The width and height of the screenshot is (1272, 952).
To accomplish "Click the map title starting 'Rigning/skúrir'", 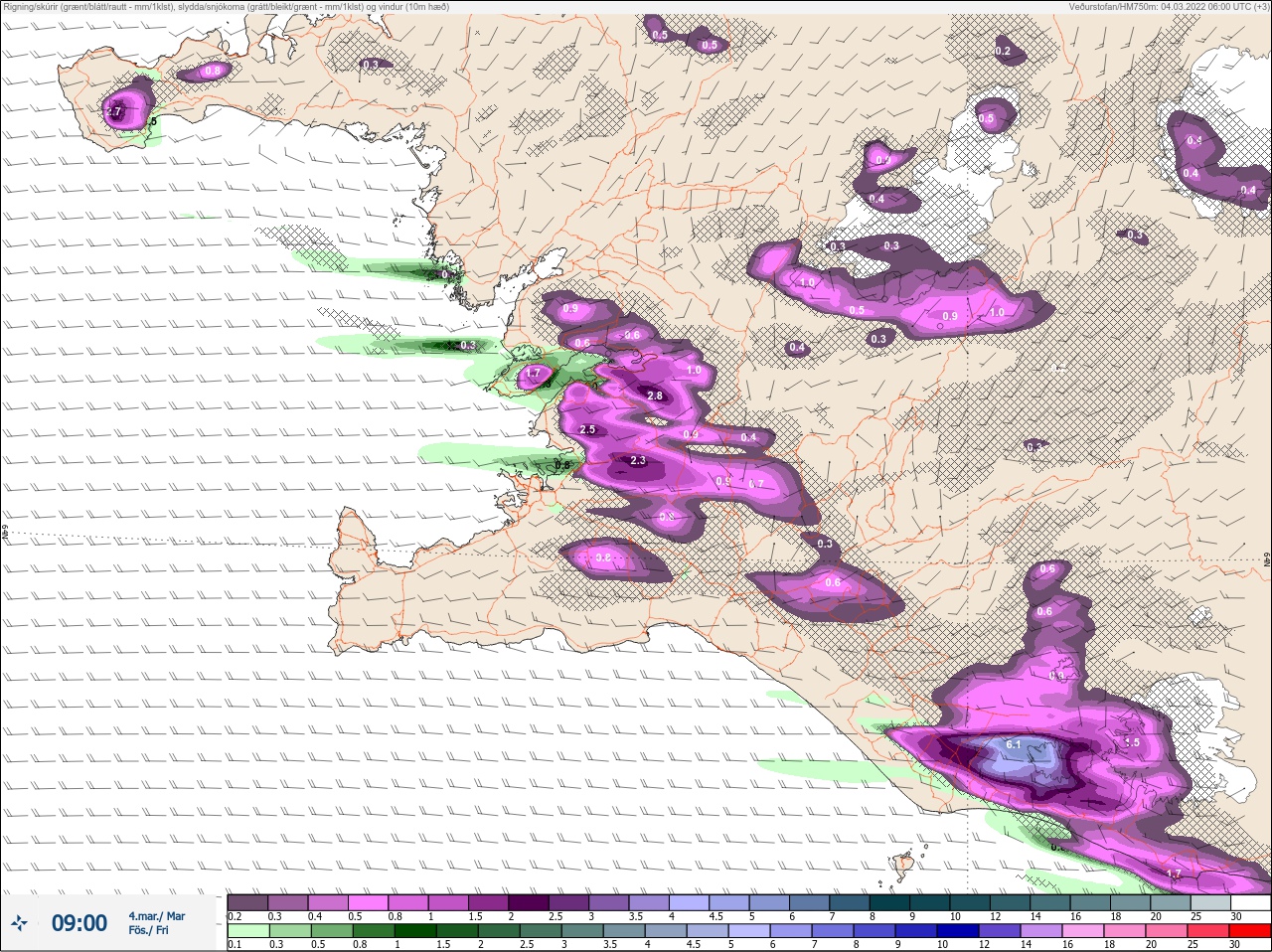I will point(227,7).
